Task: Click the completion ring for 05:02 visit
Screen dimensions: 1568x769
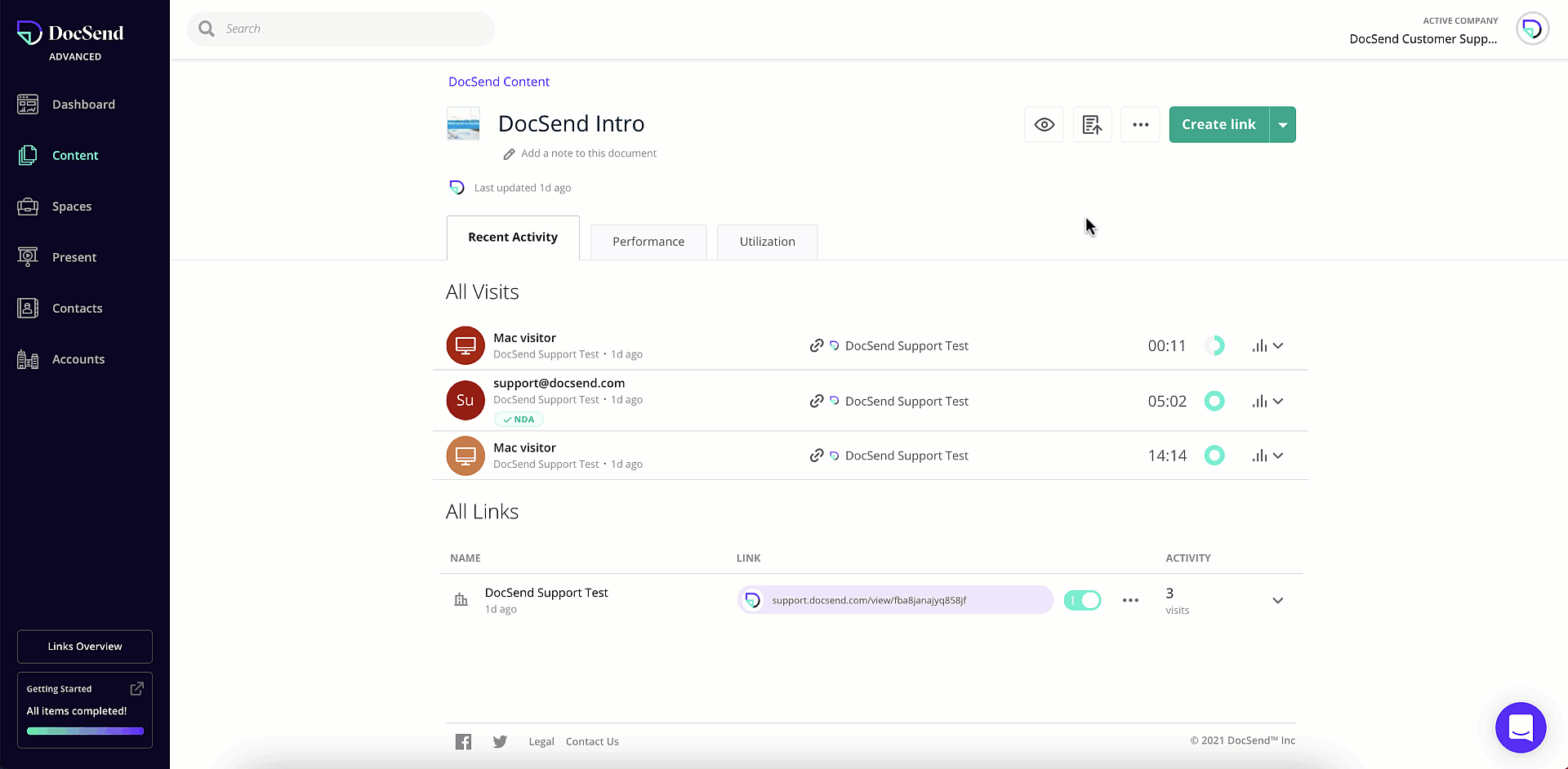Action: pos(1214,401)
